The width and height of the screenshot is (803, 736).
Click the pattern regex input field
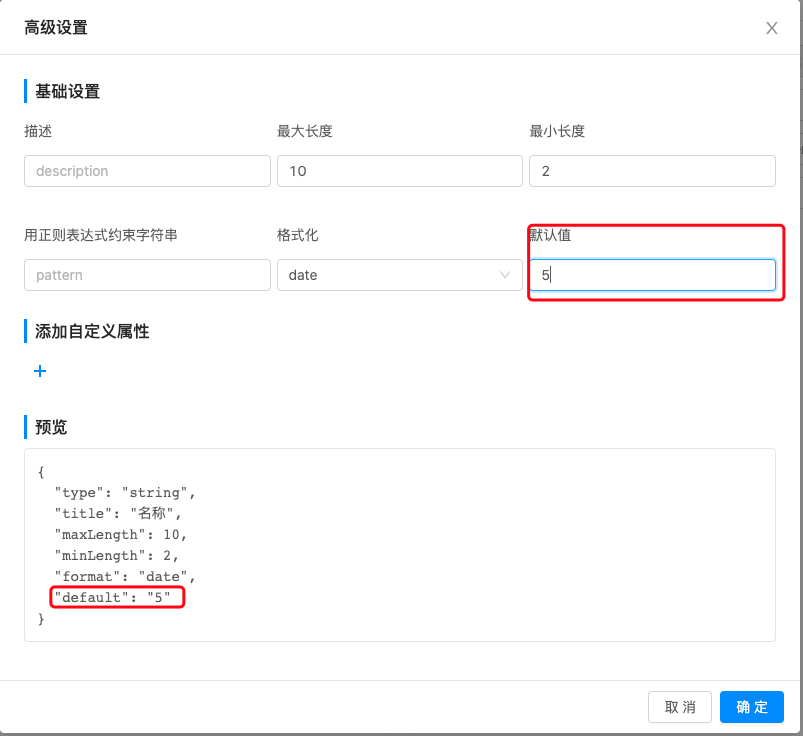[147, 275]
